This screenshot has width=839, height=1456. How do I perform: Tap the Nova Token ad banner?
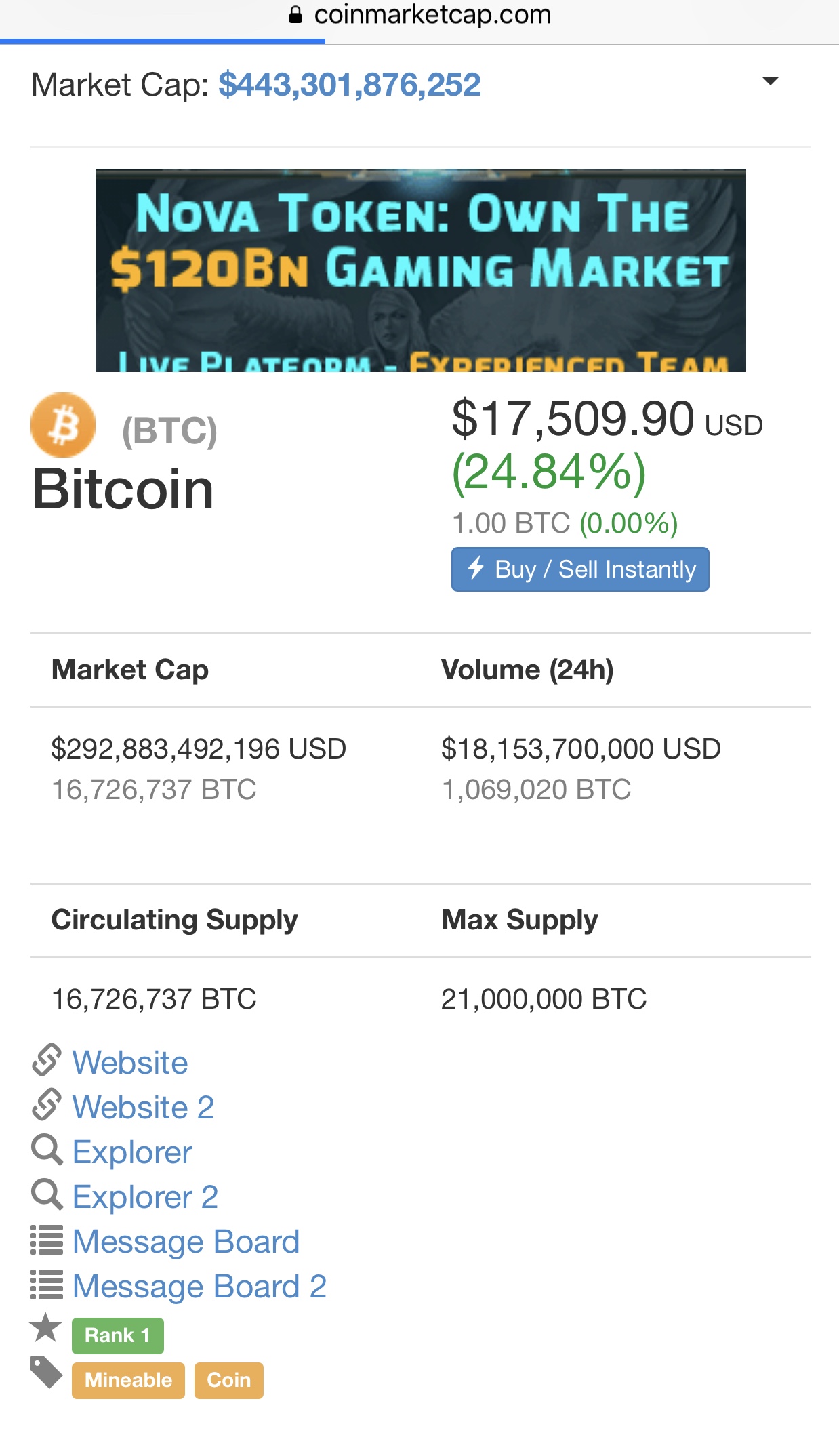pos(420,270)
